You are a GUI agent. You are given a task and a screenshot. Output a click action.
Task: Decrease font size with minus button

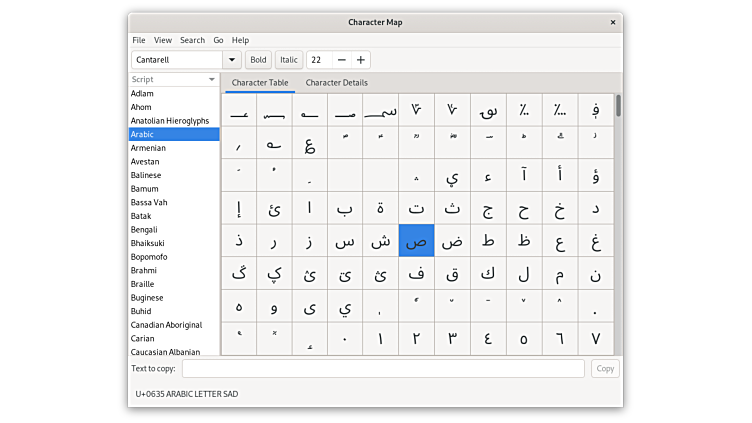click(x=342, y=60)
